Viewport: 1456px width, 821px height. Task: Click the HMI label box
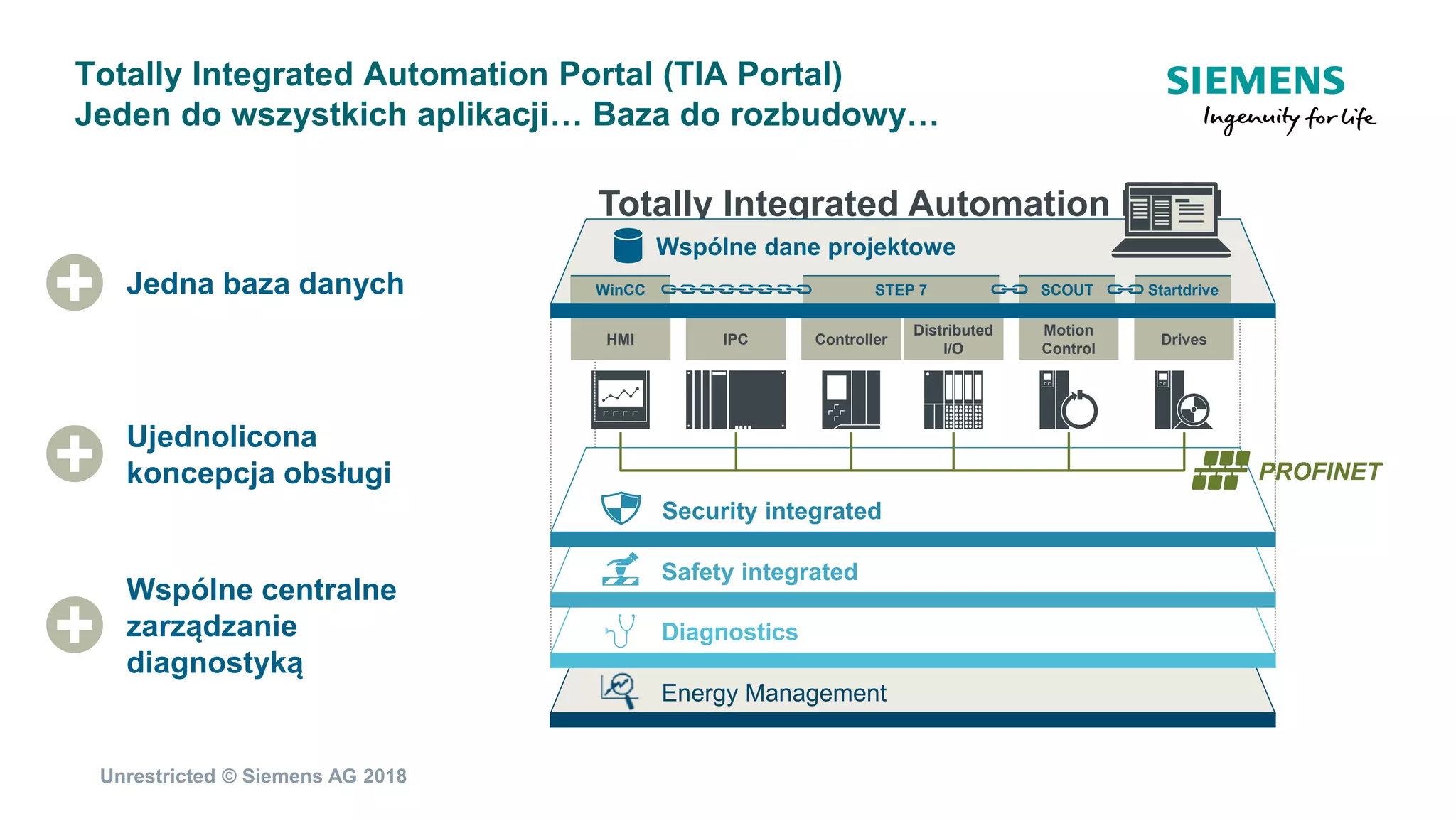[621, 339]
